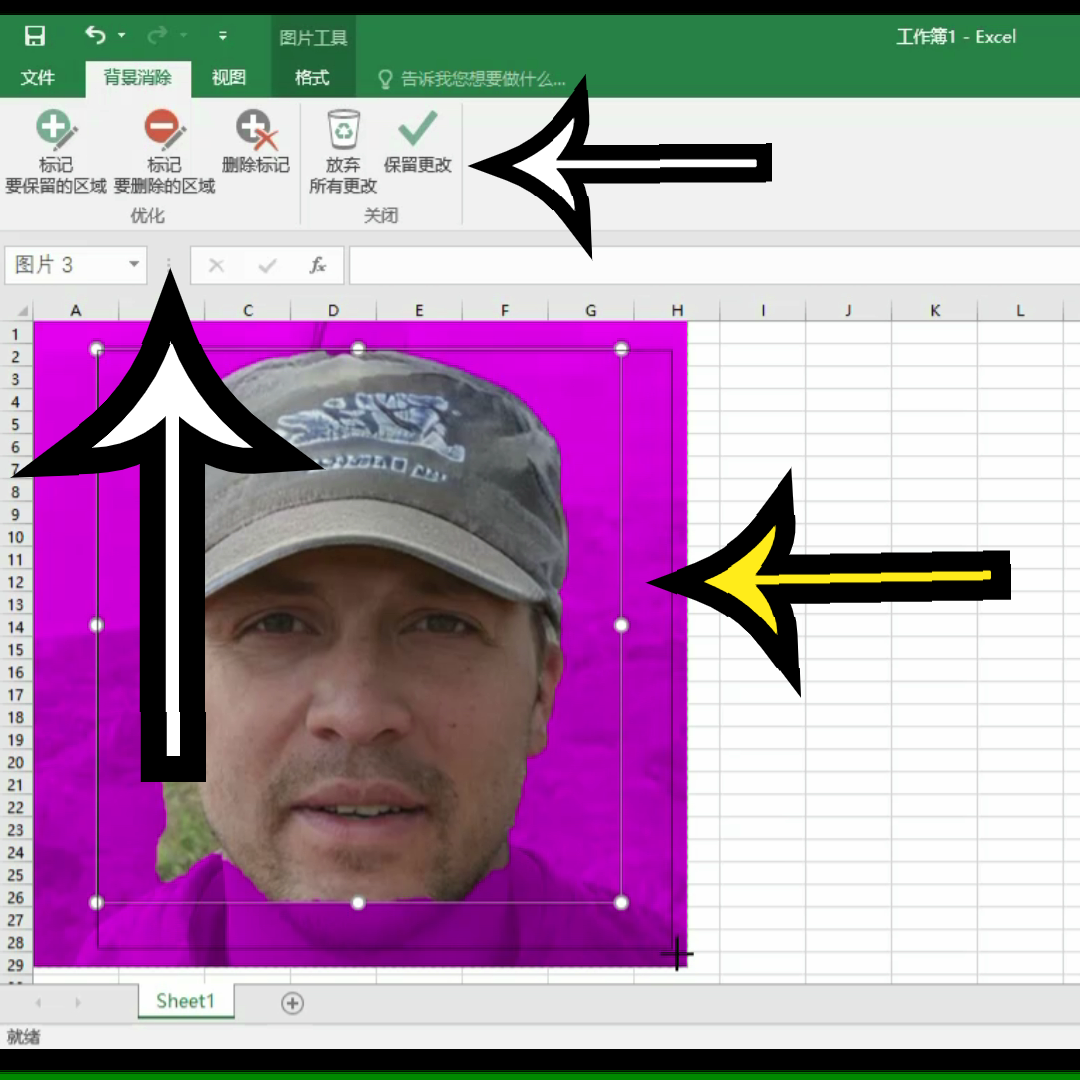The image size is (1080, 1080).
Task: Select column H header
Action: click(677, 311)
